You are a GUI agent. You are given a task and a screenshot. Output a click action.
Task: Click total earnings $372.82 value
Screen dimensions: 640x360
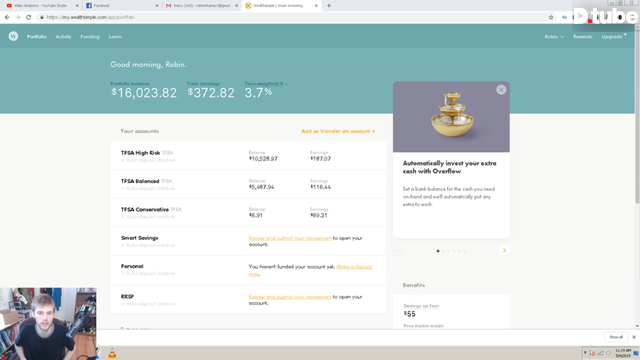click(x=211, y=93)
